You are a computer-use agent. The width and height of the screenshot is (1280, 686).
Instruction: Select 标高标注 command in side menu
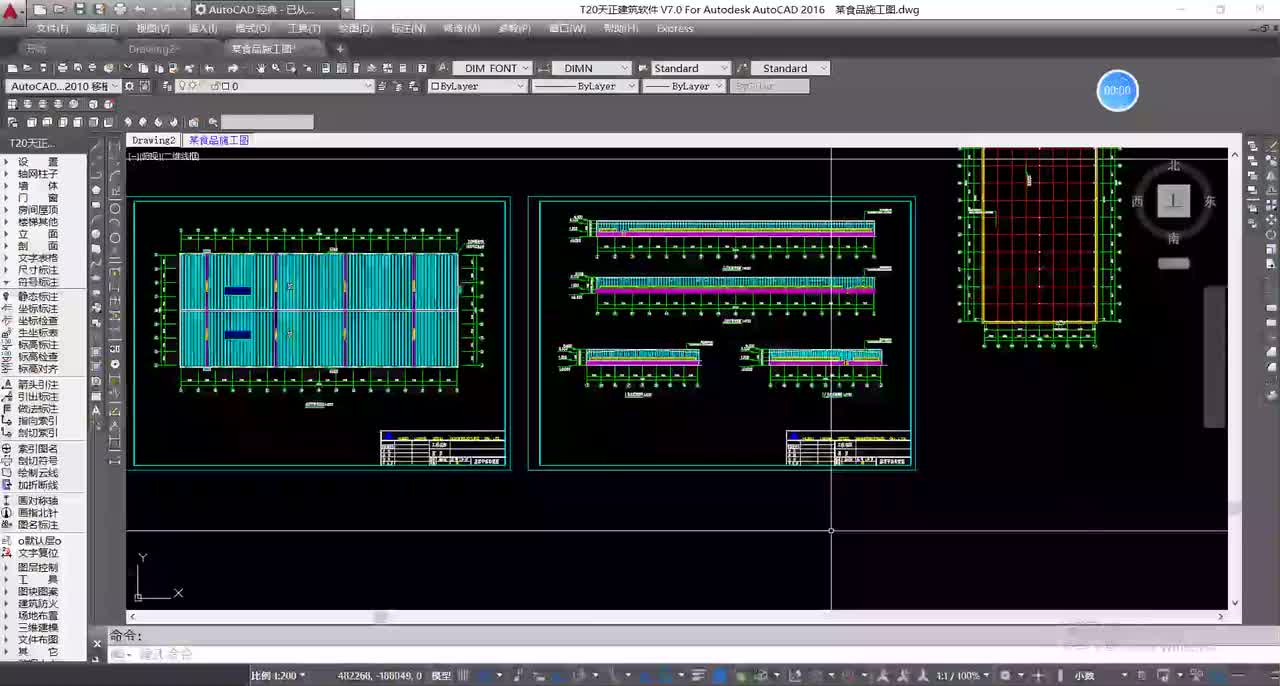point(38,345)
